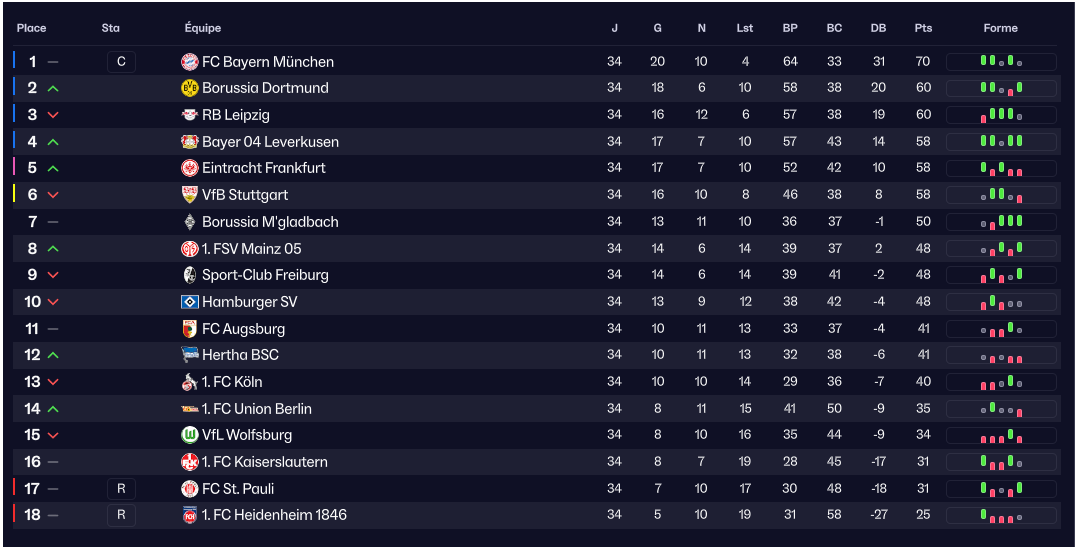
Task: Click the R status badge for St. Pauli
Action: 121,489
